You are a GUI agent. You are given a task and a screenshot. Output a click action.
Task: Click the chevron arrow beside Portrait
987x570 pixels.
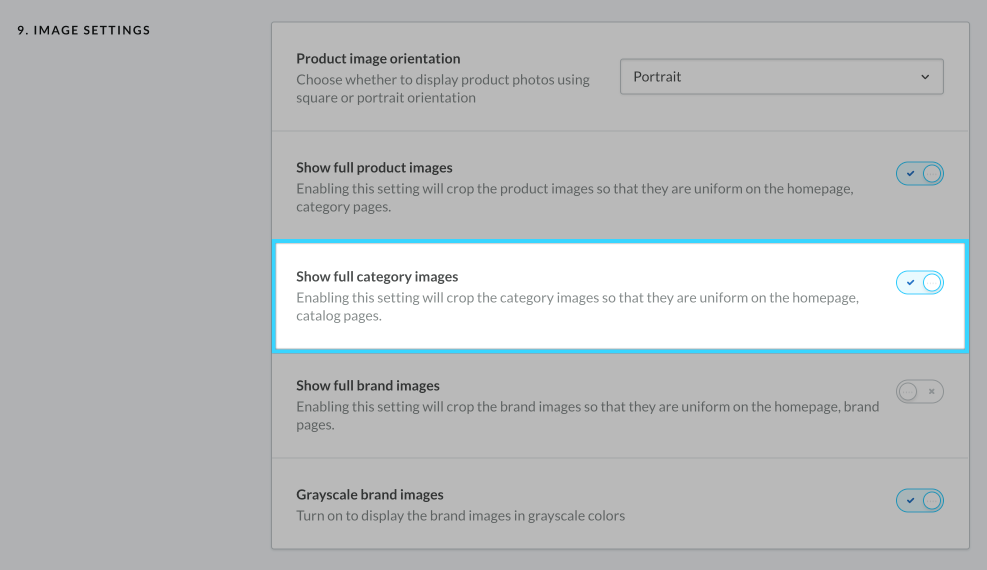pos(925,77)
